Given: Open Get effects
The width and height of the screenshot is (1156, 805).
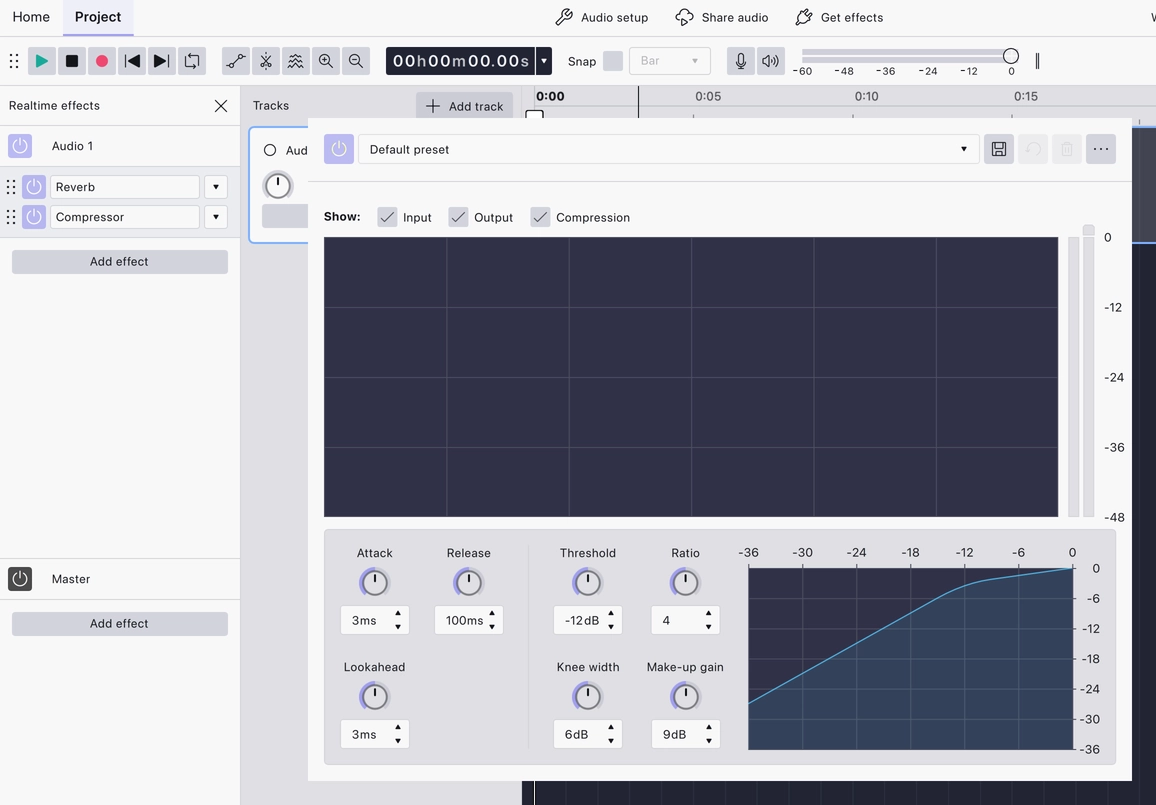Looking at the screenshot, I should [x=839, y=17].
